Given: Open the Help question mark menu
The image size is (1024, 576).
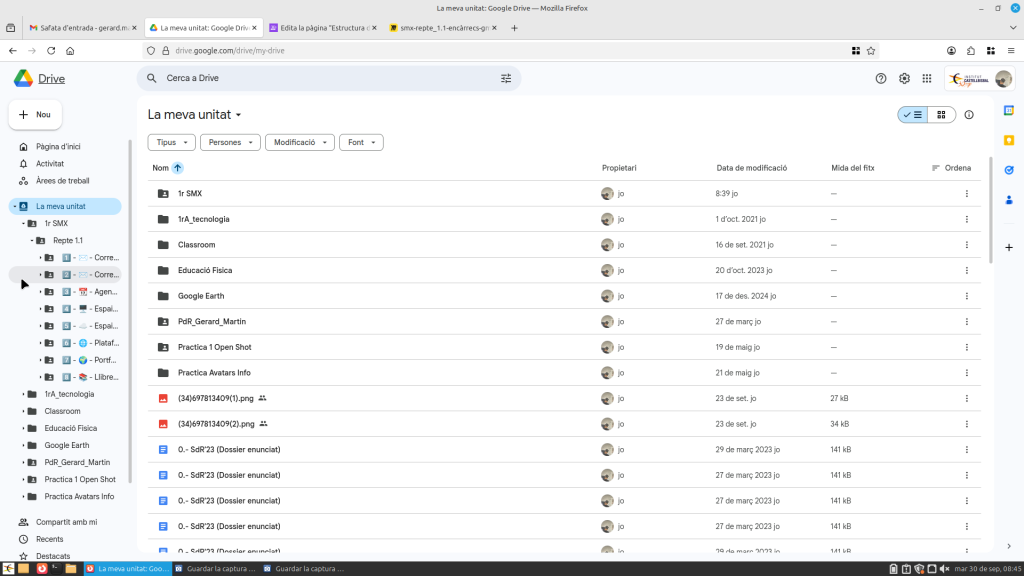Looking at the screenshot, I should click(x=881, y=78).
